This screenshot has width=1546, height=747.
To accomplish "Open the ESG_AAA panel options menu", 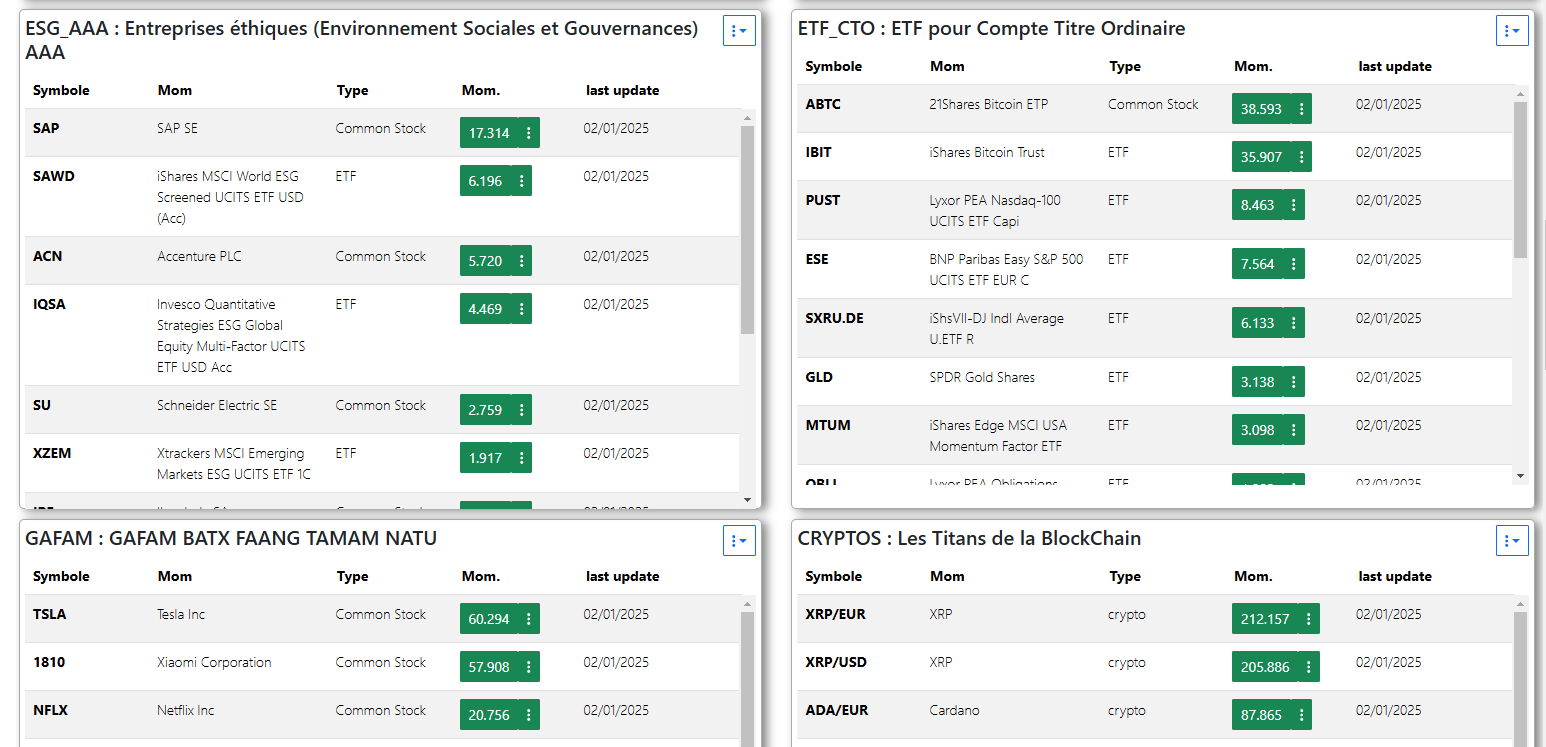I will [739, 31].
